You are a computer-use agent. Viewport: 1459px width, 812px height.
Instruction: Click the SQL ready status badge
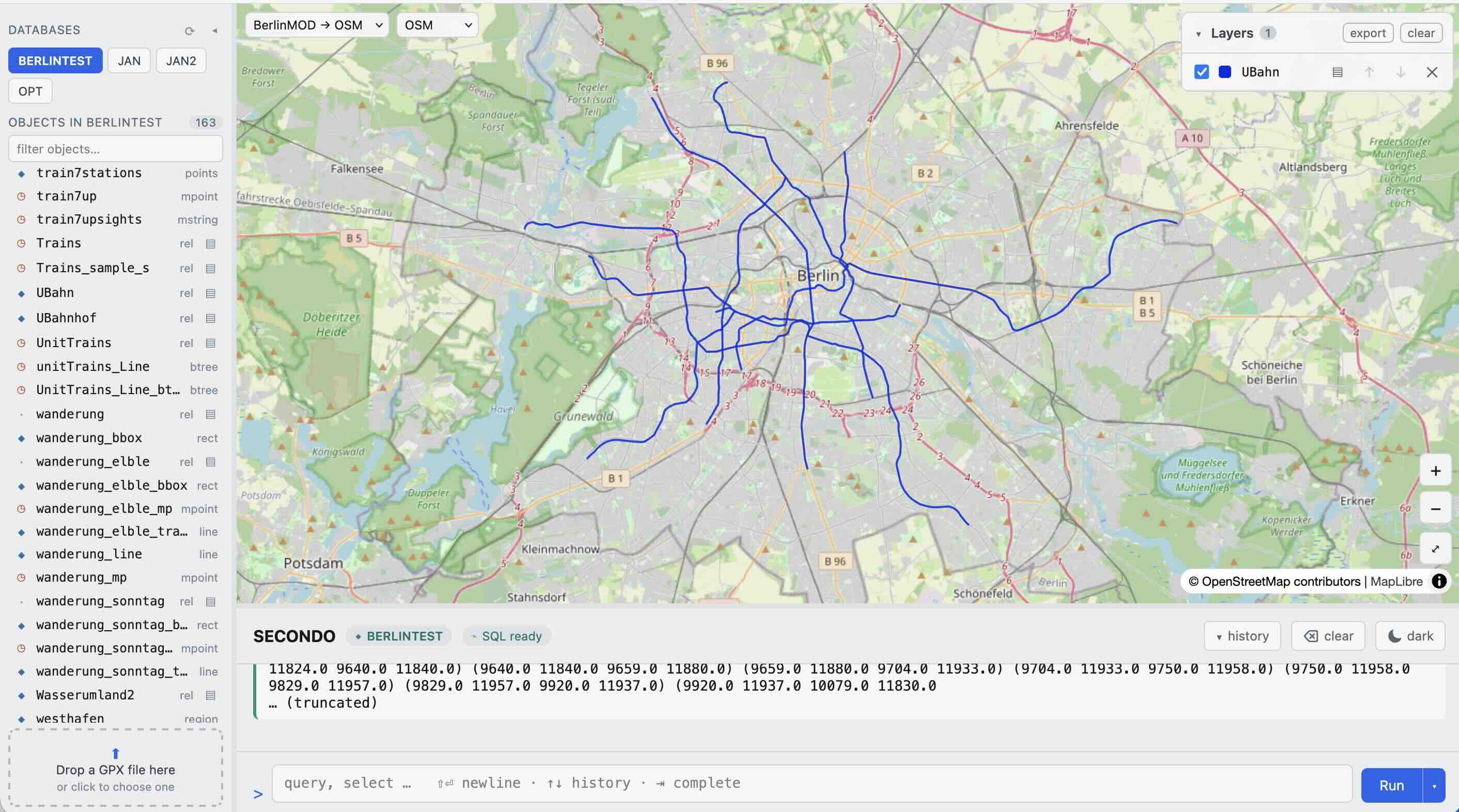tap(507, 636)
